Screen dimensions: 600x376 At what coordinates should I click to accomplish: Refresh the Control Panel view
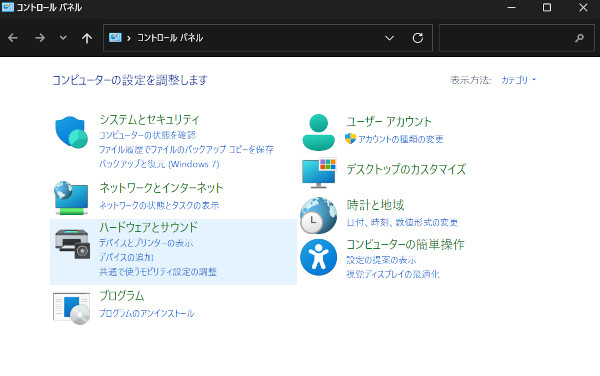point(418,38)
